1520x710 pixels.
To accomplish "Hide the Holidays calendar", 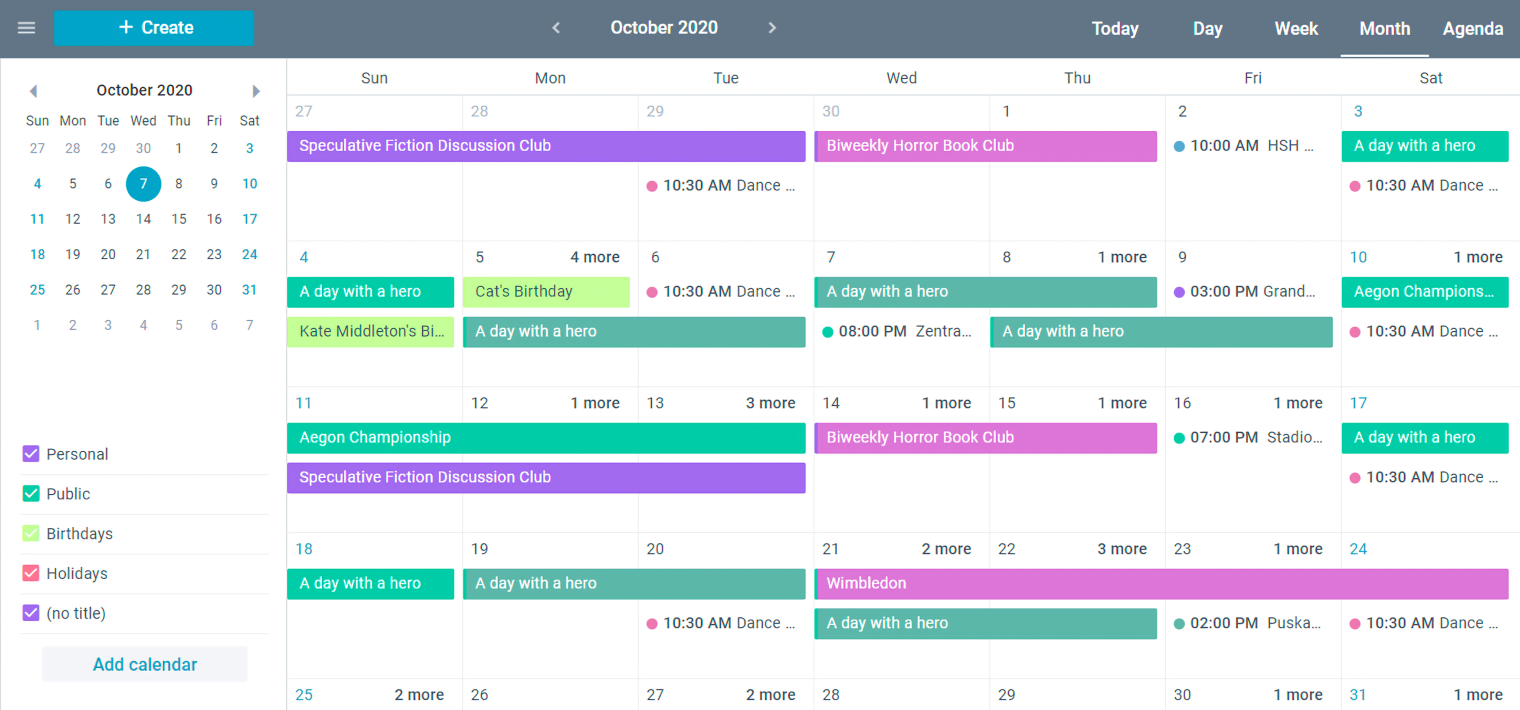I will tap(31, 574).
